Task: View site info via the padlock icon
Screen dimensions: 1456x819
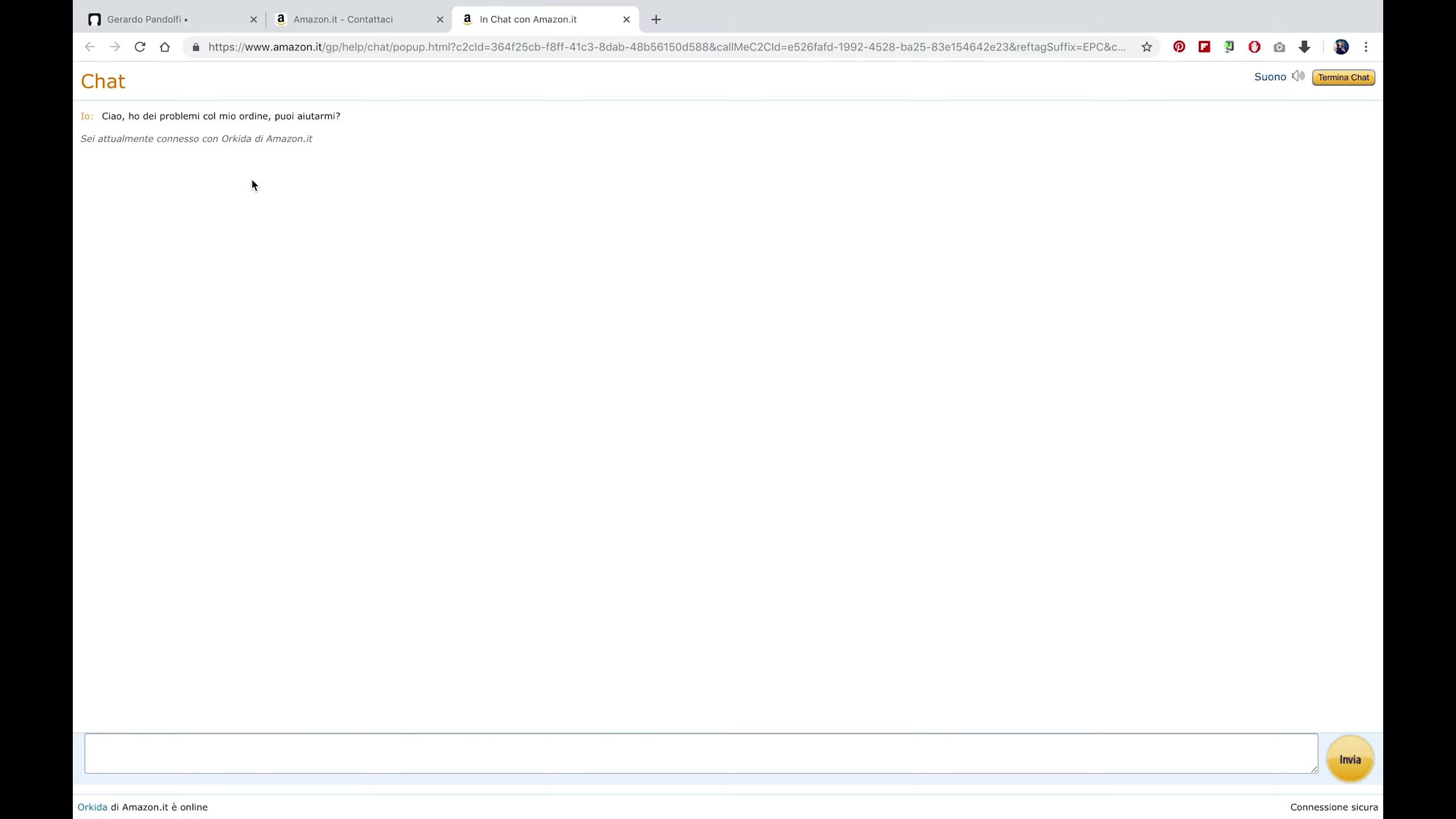Action: click(196, 47)
